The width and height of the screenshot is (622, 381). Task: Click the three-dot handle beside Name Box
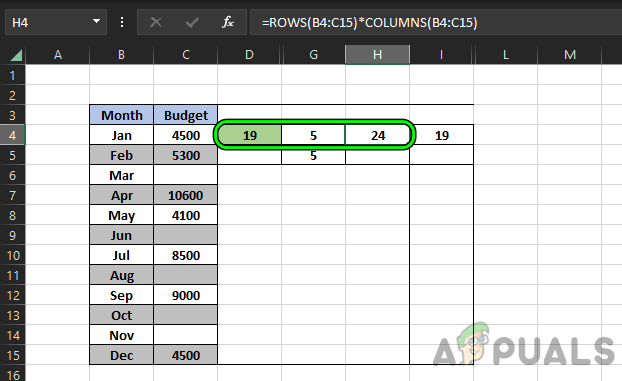point(122,22)
